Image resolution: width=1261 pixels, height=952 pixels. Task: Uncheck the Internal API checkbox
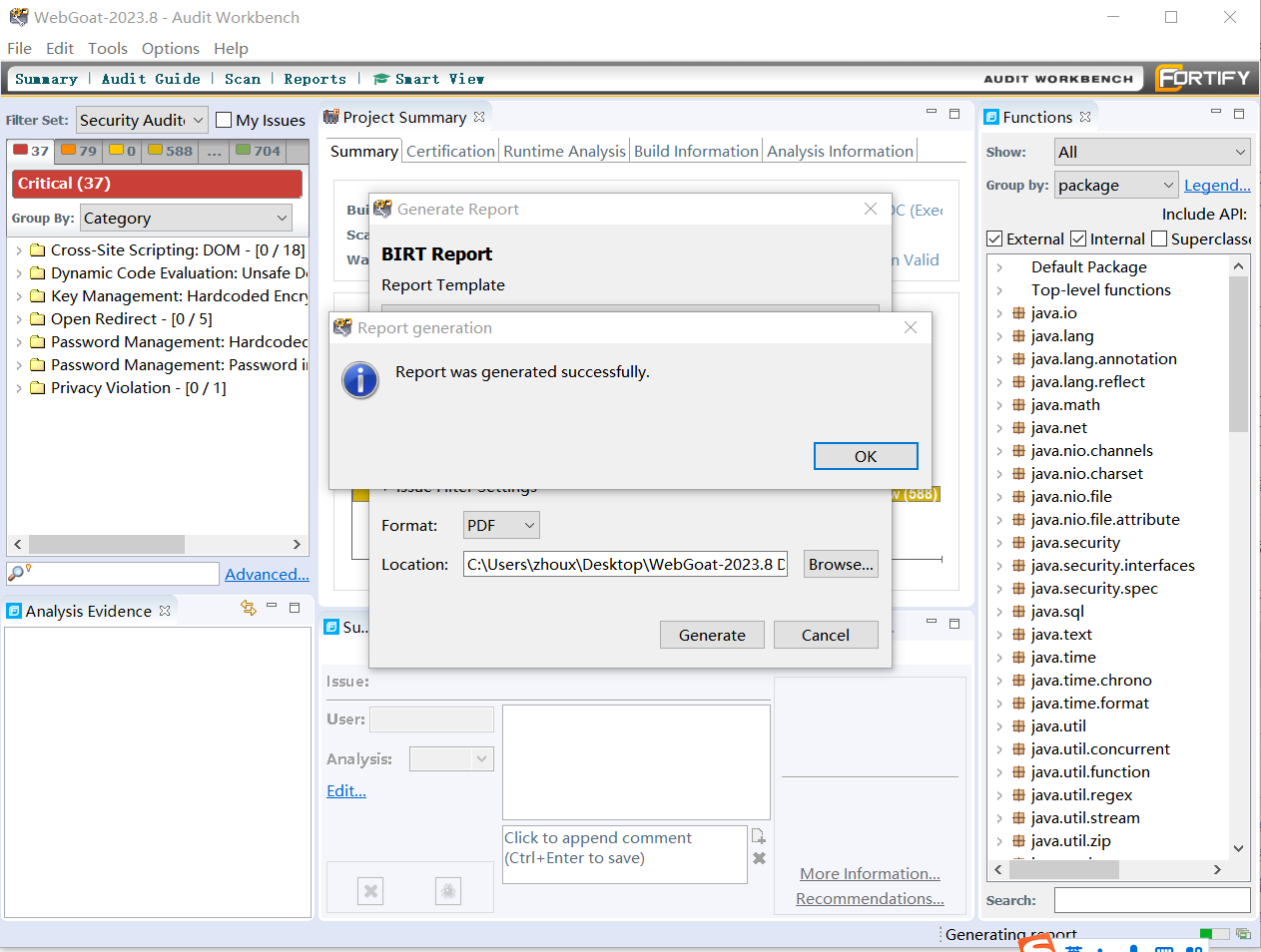(x=1078, y=238)
